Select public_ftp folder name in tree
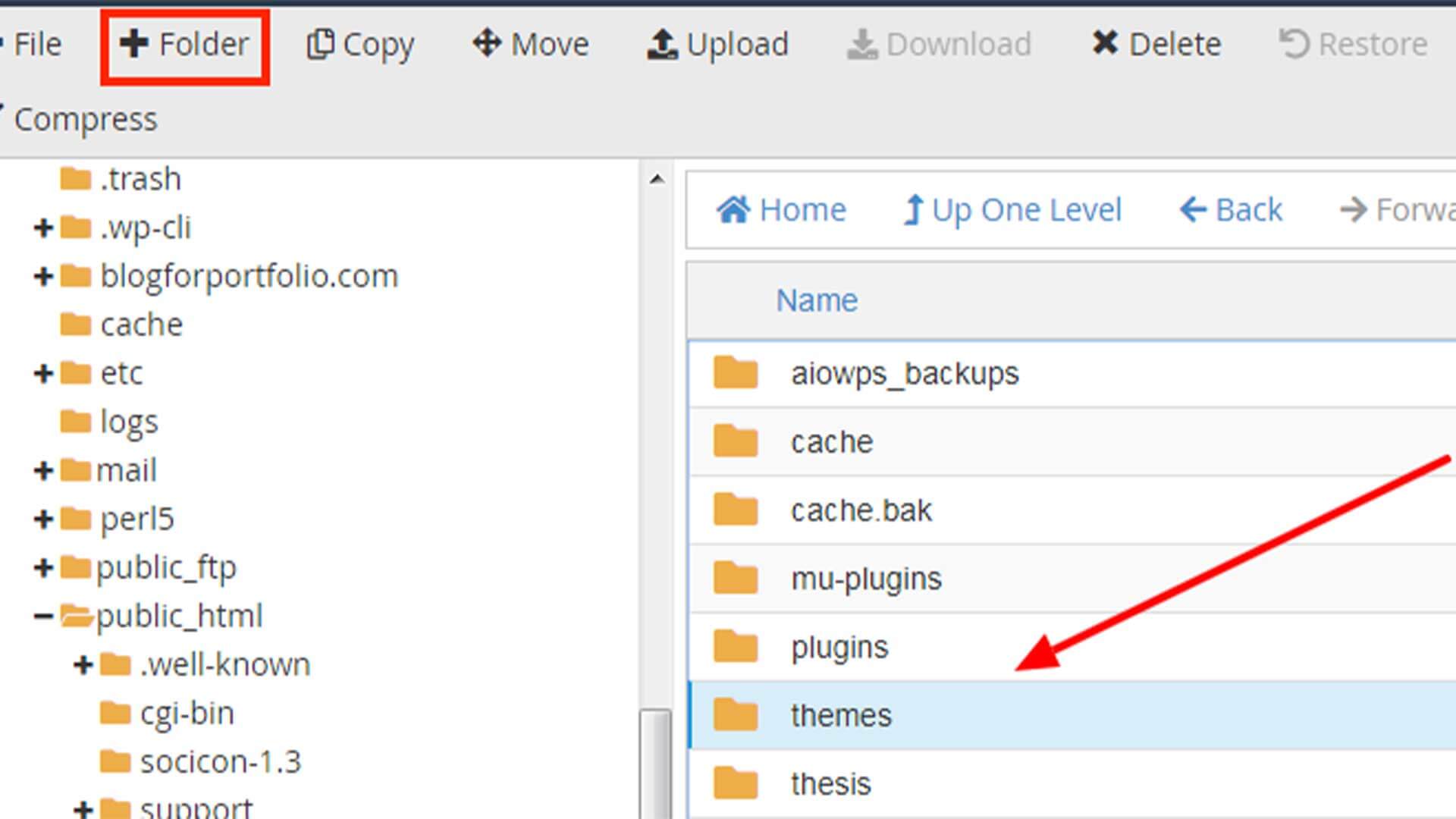Viewport: 1456px width, 819px height. coord(166,568)
